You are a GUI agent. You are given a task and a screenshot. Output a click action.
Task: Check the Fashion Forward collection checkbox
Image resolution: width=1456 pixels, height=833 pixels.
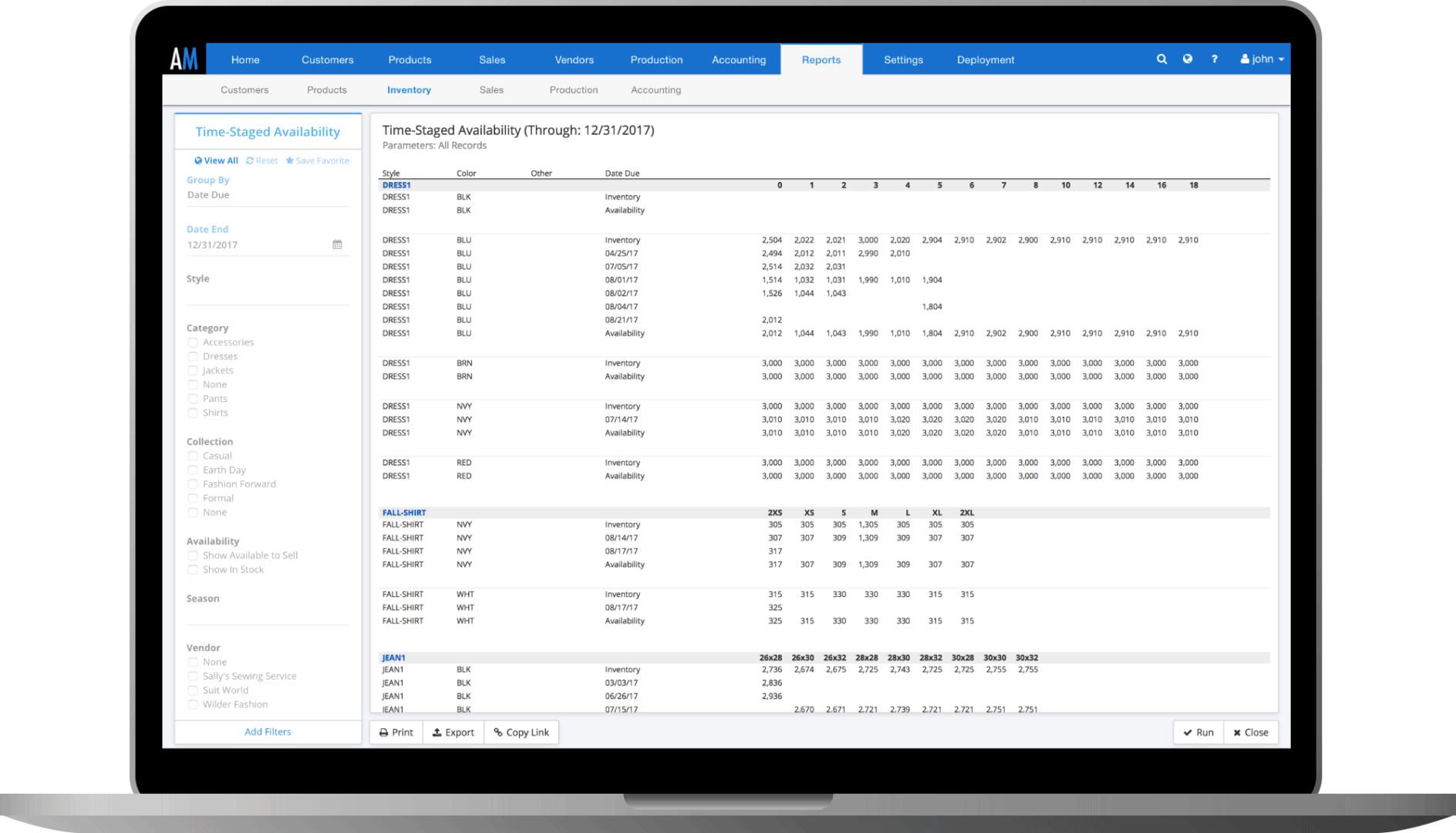(193, 484)
